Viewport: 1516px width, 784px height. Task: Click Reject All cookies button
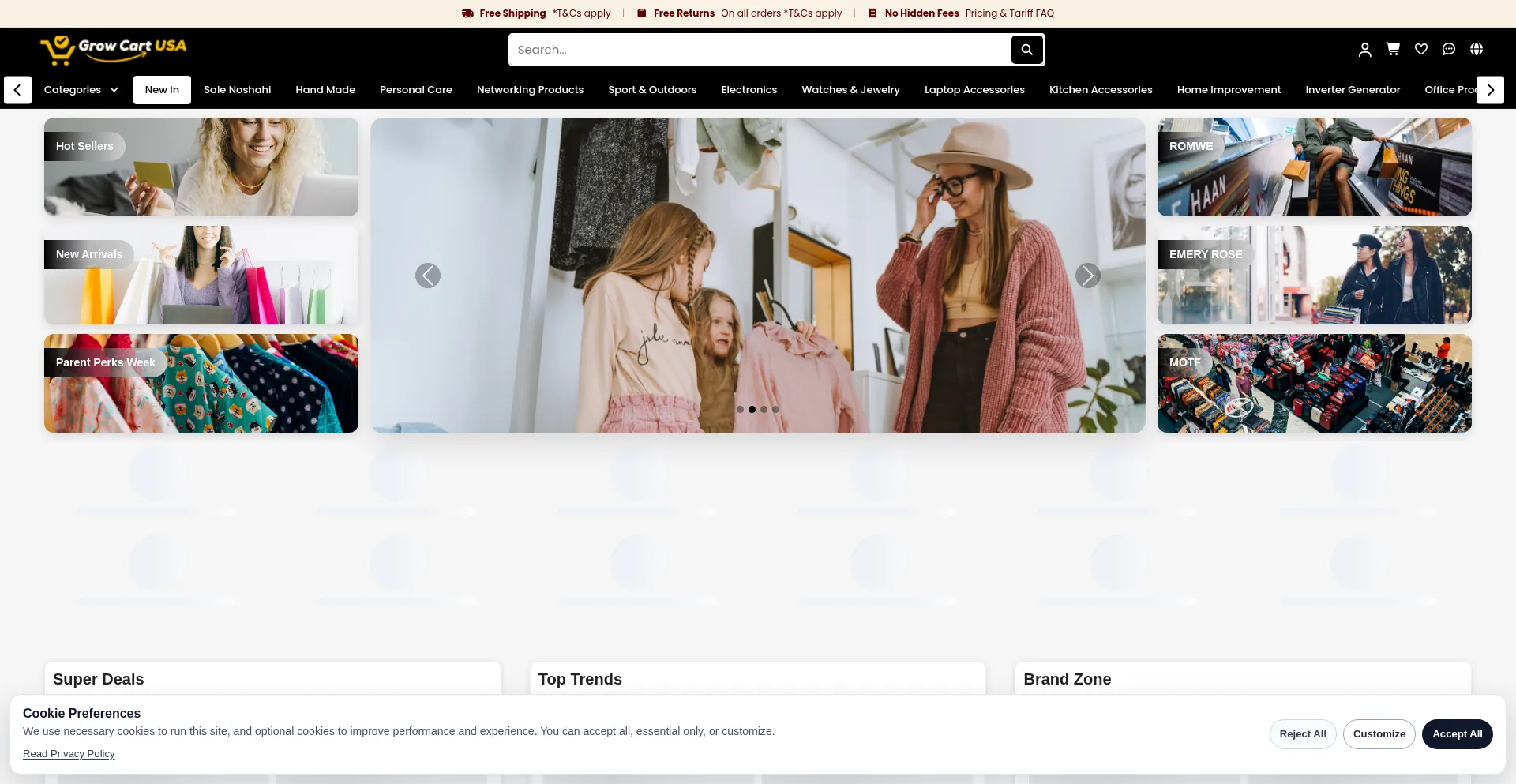tap(1303, 734)
